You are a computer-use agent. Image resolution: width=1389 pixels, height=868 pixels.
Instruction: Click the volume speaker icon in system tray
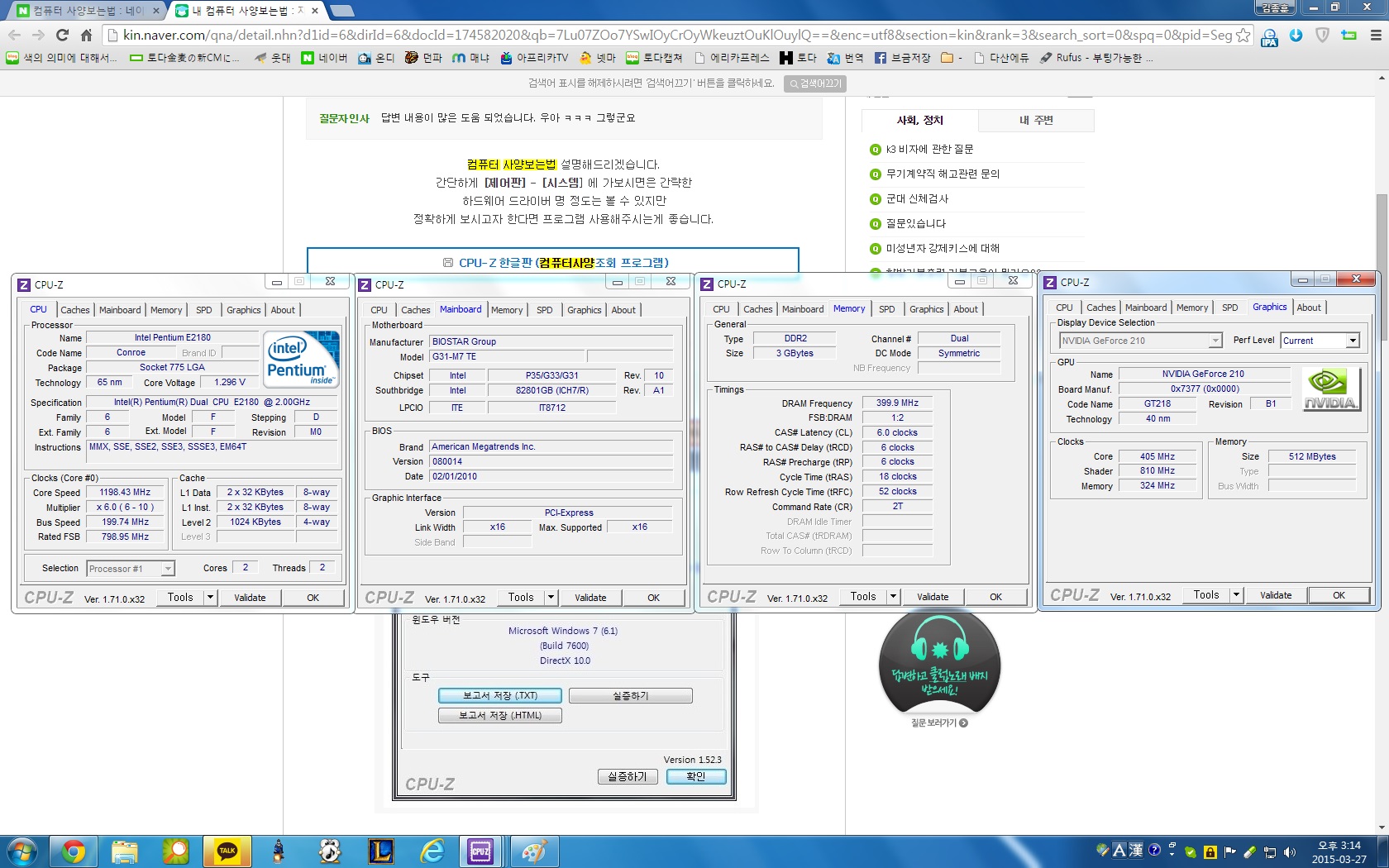[x=1290, y=851]
